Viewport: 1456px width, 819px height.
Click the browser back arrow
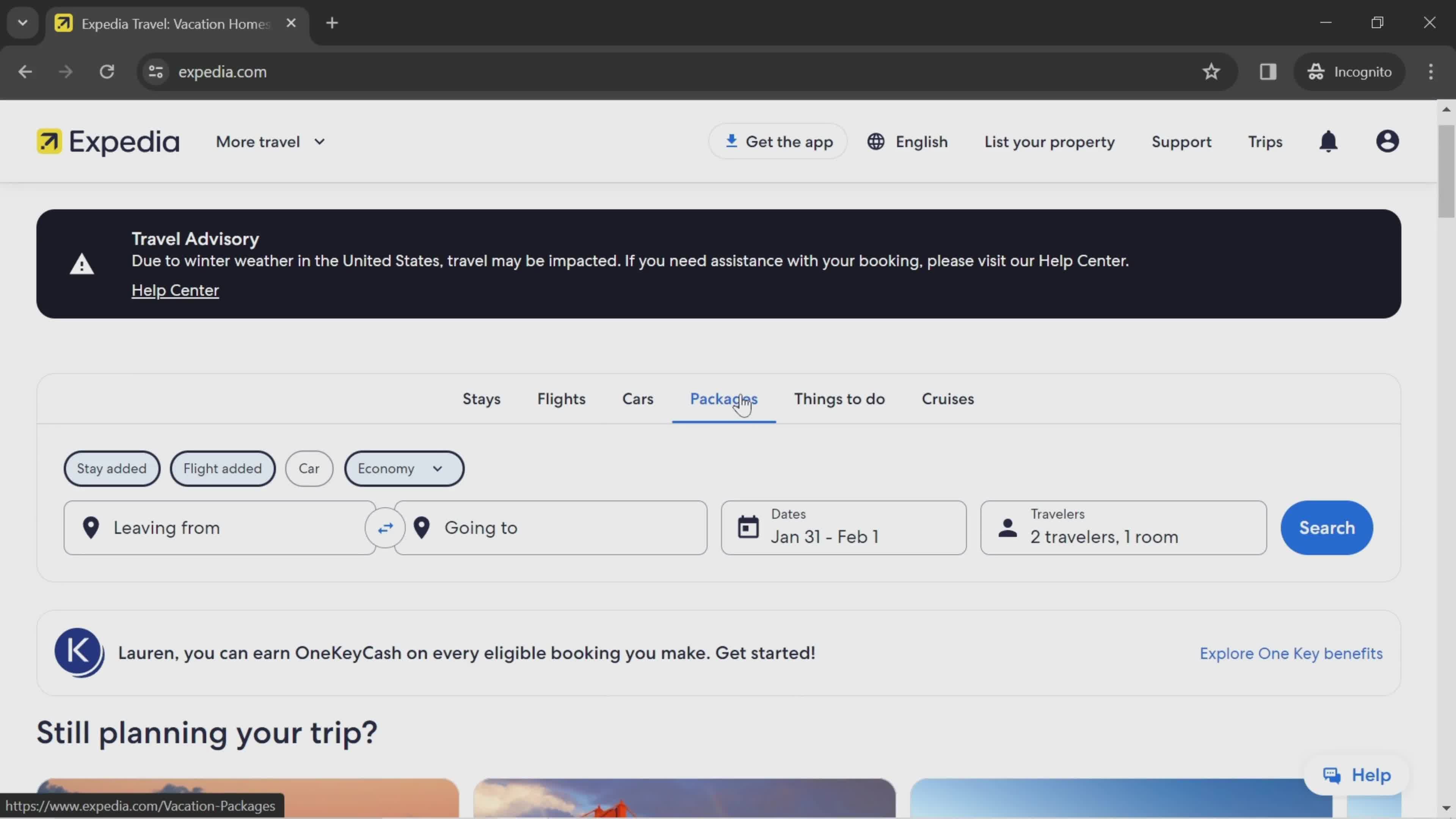[25, 72]
